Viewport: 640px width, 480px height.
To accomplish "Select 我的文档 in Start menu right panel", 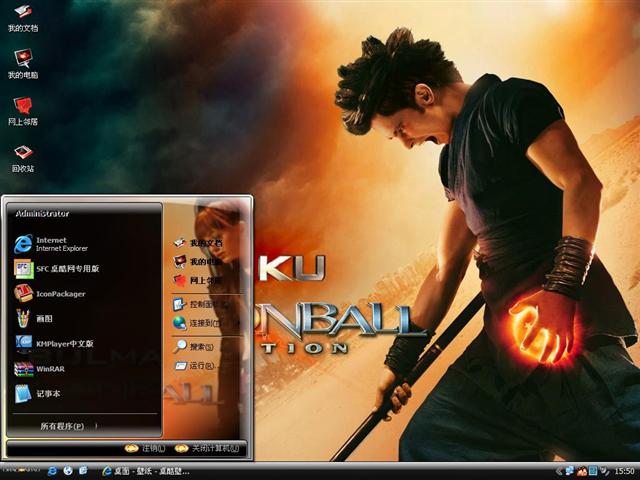I will click(x=198, y=243).
